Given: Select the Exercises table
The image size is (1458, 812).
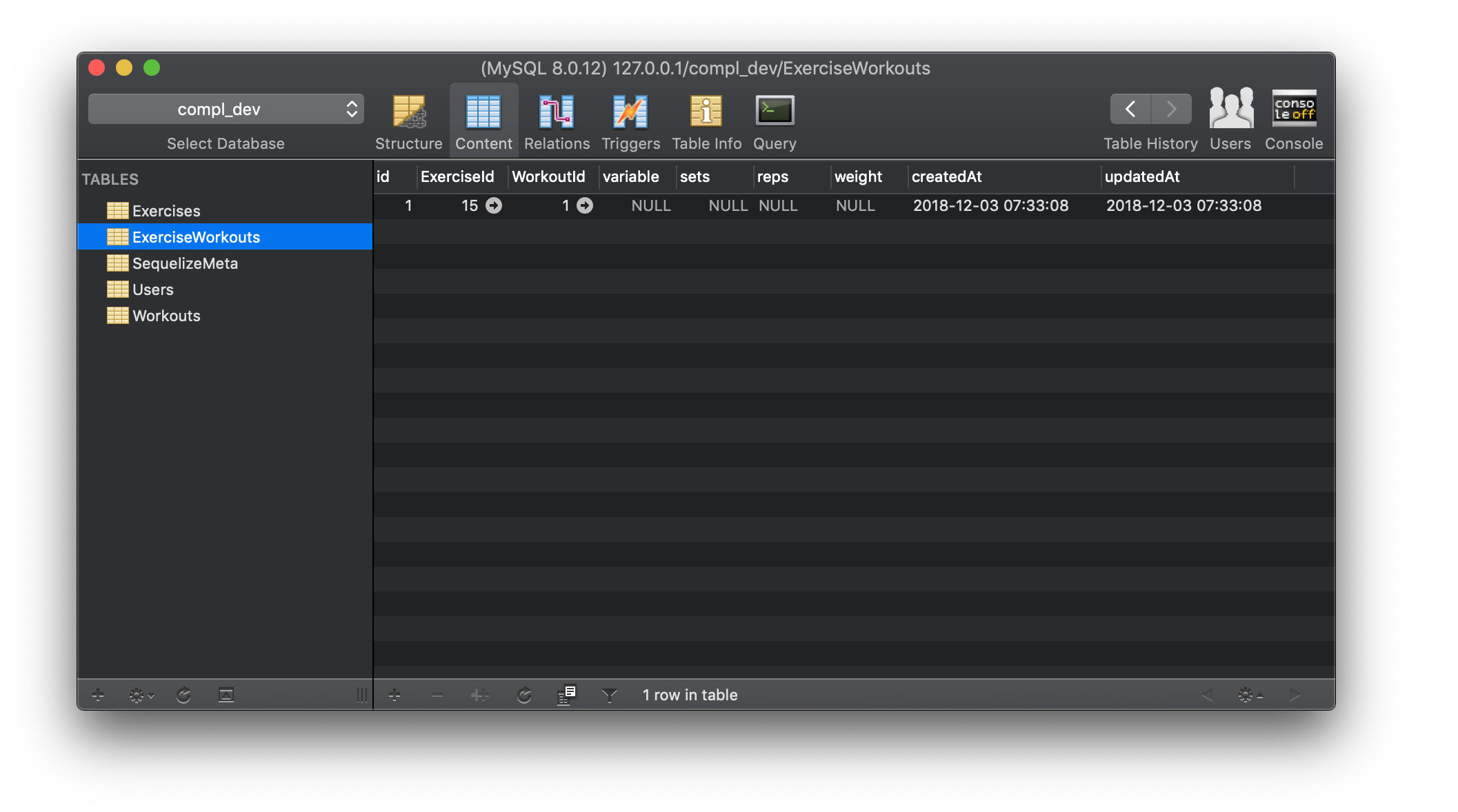Looking at the screenshot, I should tap(226, 211).
